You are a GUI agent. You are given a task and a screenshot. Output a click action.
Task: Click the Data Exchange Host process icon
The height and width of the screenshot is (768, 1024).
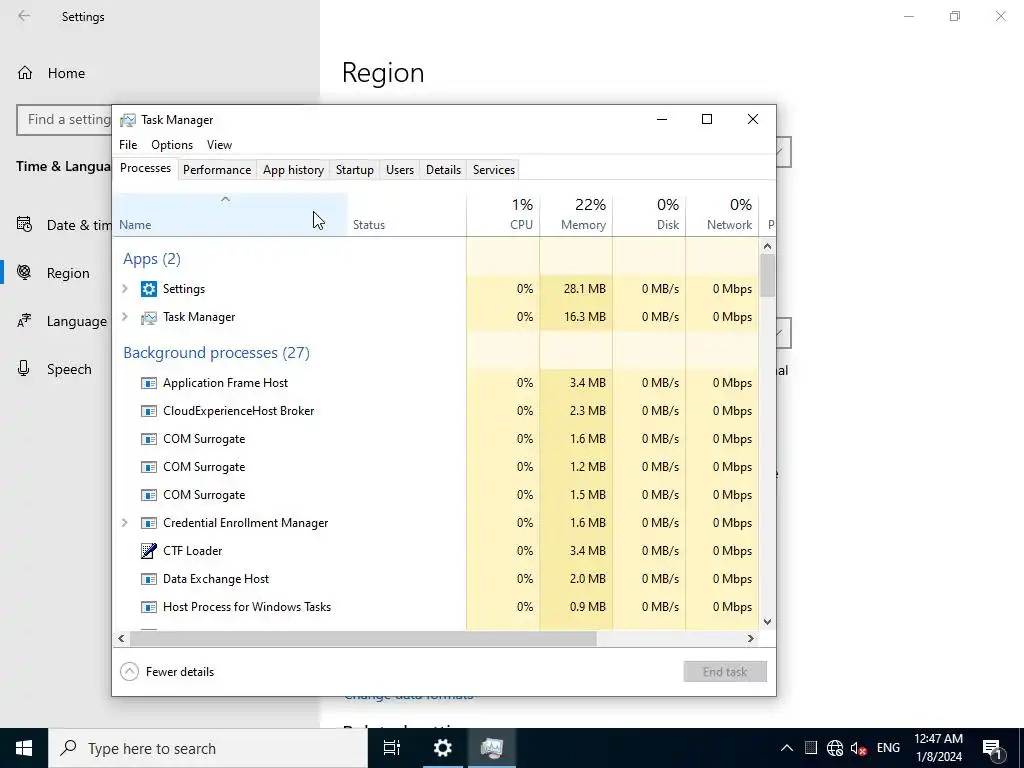click(149, 579)
